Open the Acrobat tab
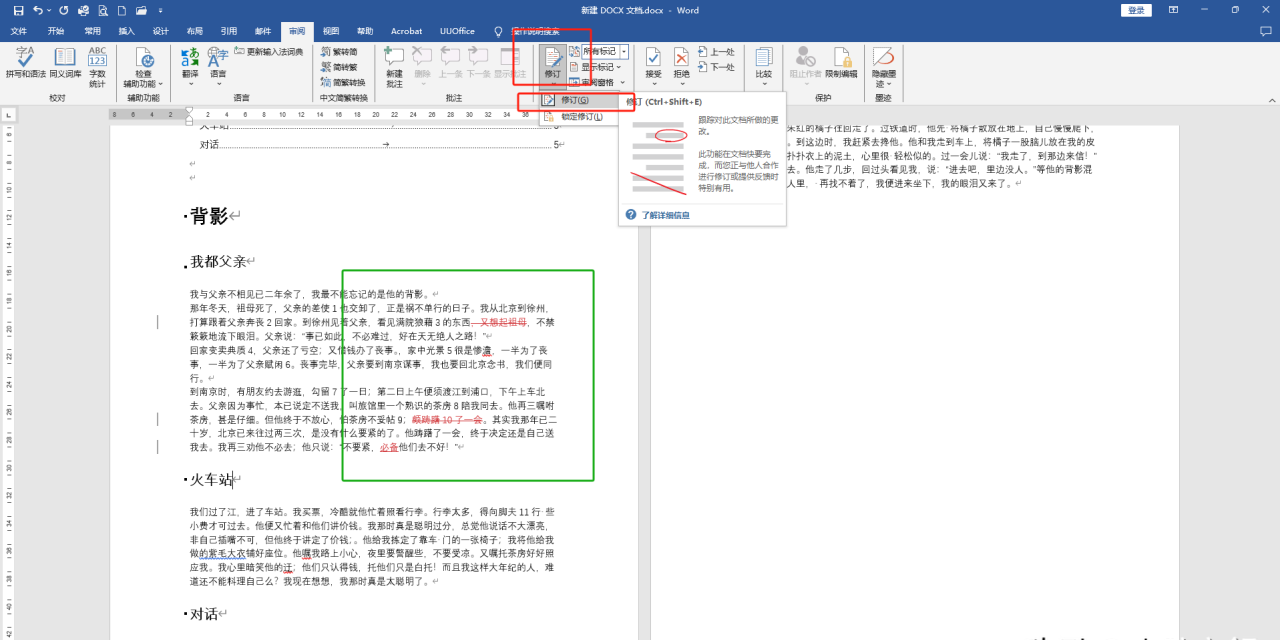1280x640 pixels. tap(407, 31)
